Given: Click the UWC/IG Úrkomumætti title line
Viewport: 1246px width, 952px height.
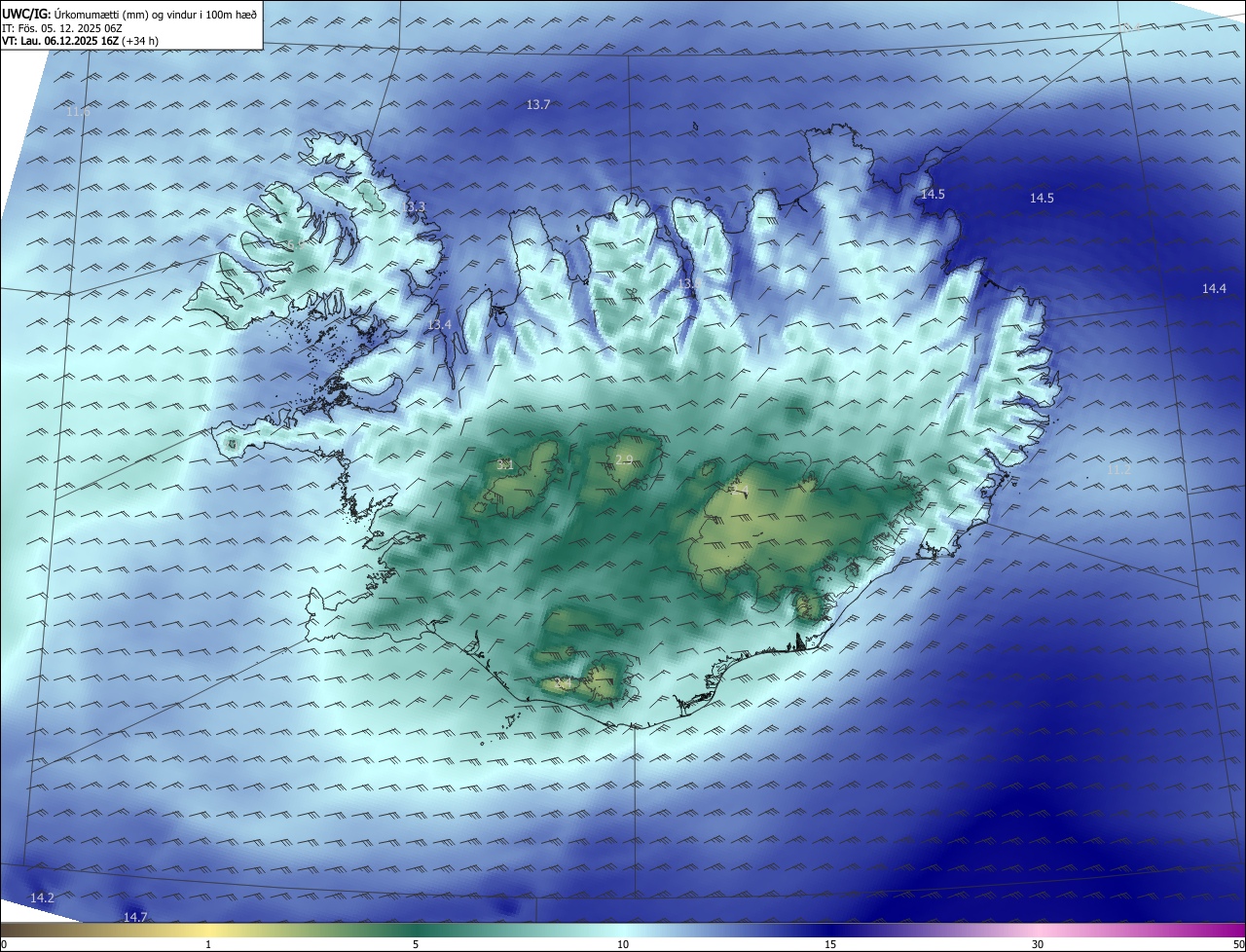Looking at the screenshot, I should tap(129, 14).
